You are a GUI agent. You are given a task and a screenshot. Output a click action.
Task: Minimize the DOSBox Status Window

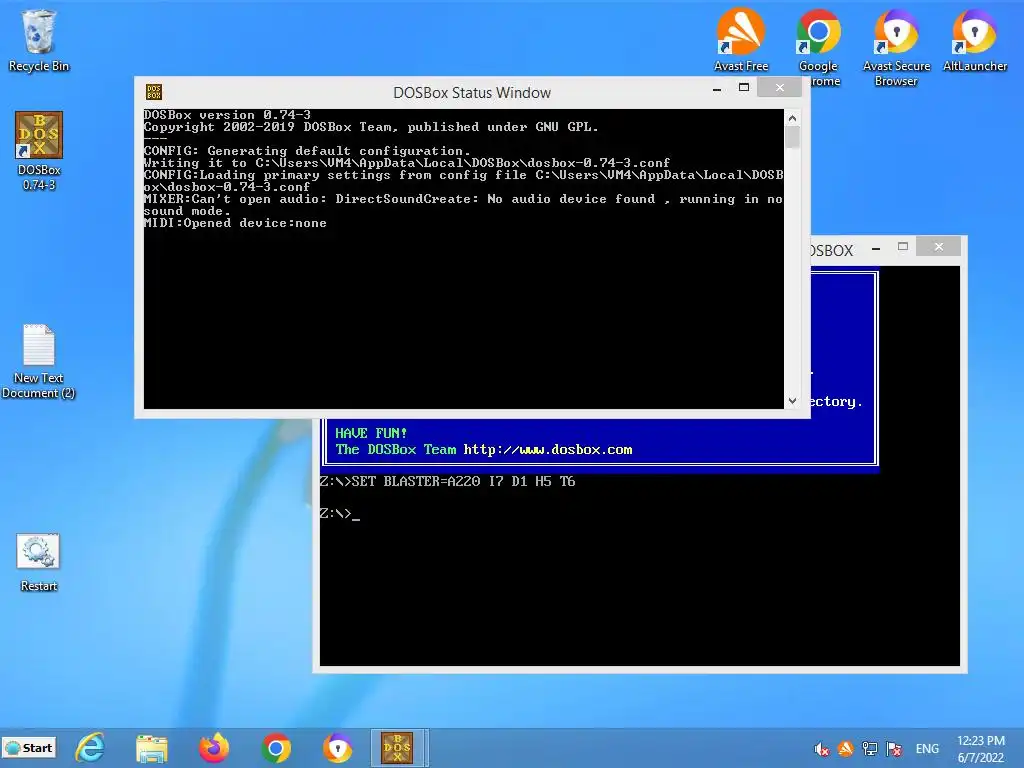point(717,88)
